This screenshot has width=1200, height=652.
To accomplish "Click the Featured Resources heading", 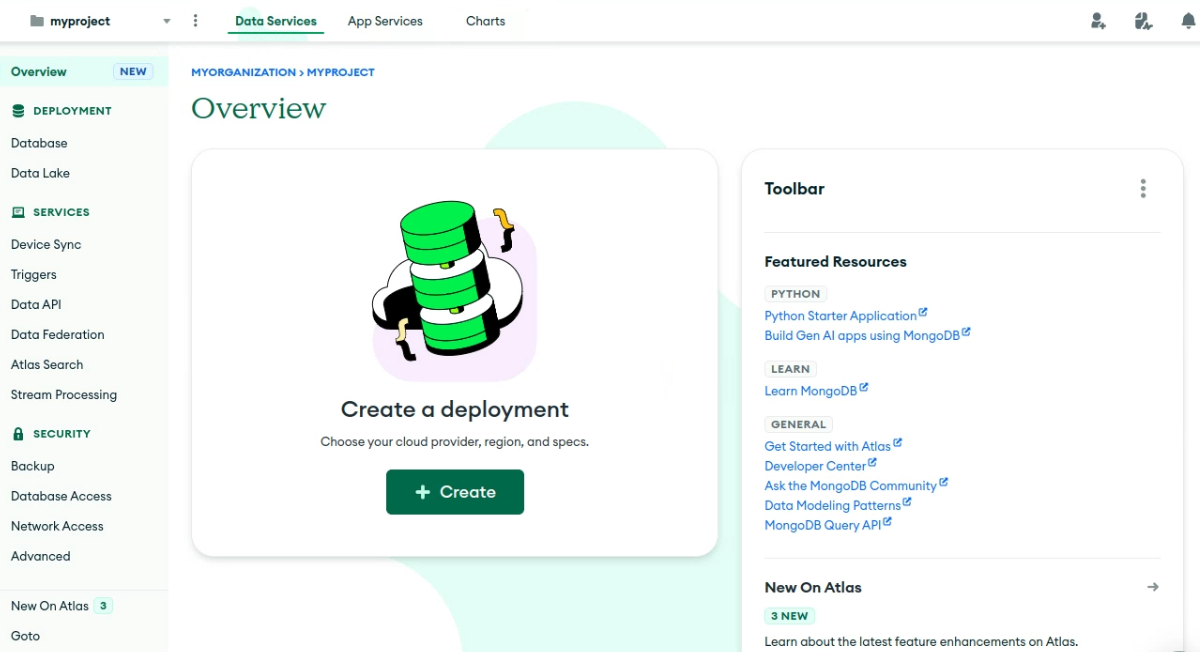I will point(836,261).
